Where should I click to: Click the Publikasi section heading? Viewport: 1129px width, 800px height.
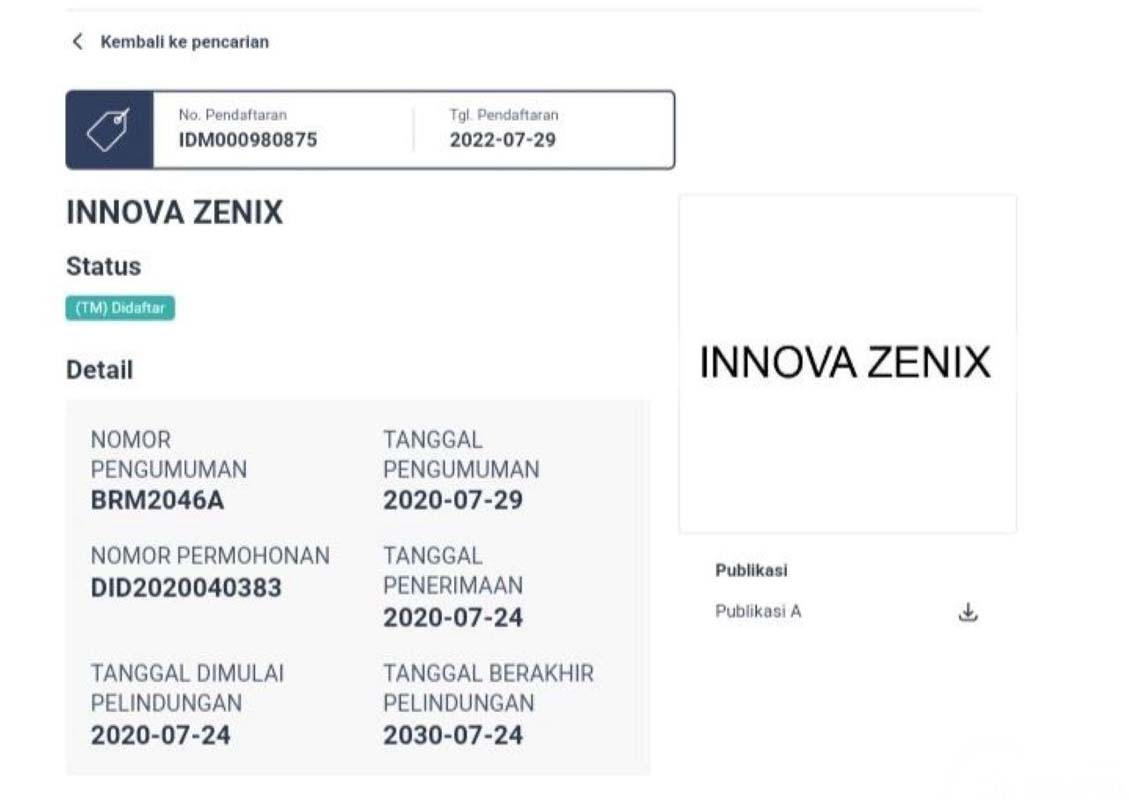[x=751, y=570]
